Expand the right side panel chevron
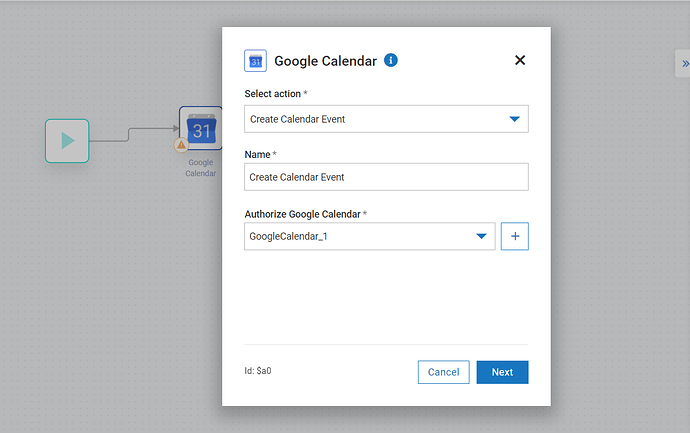The height and width of the screenshot is (433, 690). click(x=684, y=64)
